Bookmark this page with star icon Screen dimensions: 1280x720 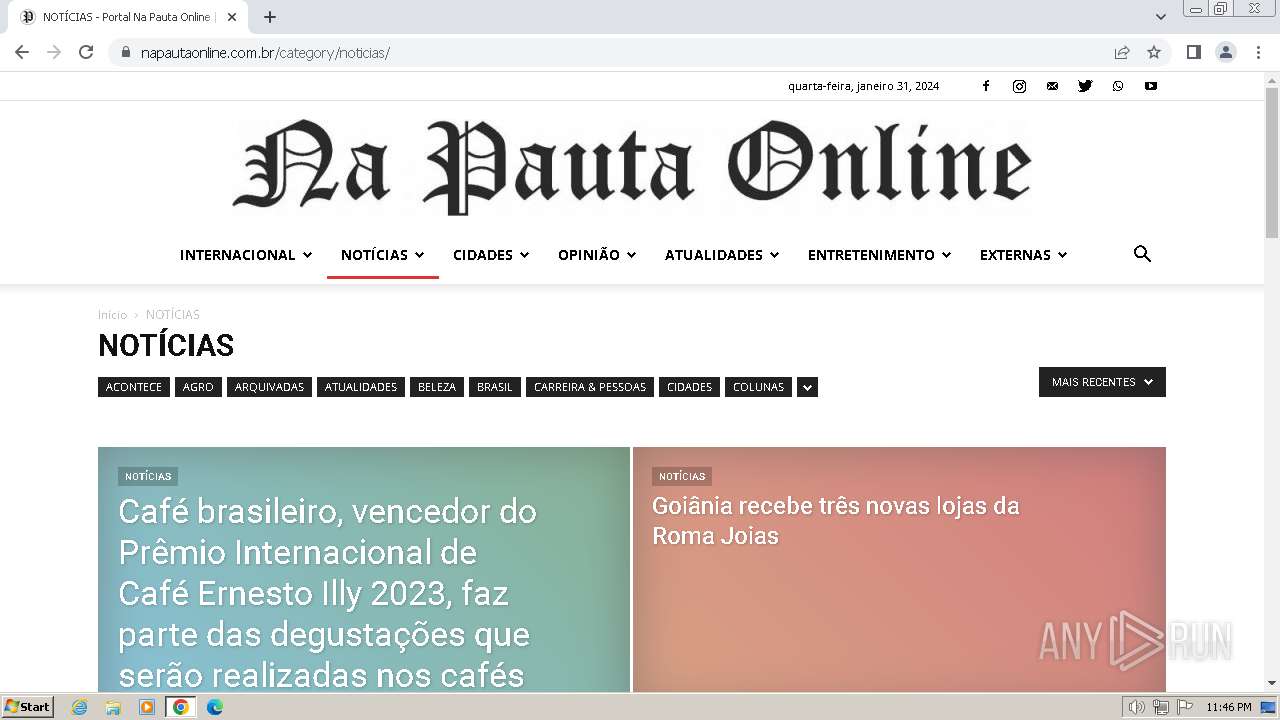click(1154, 52)
